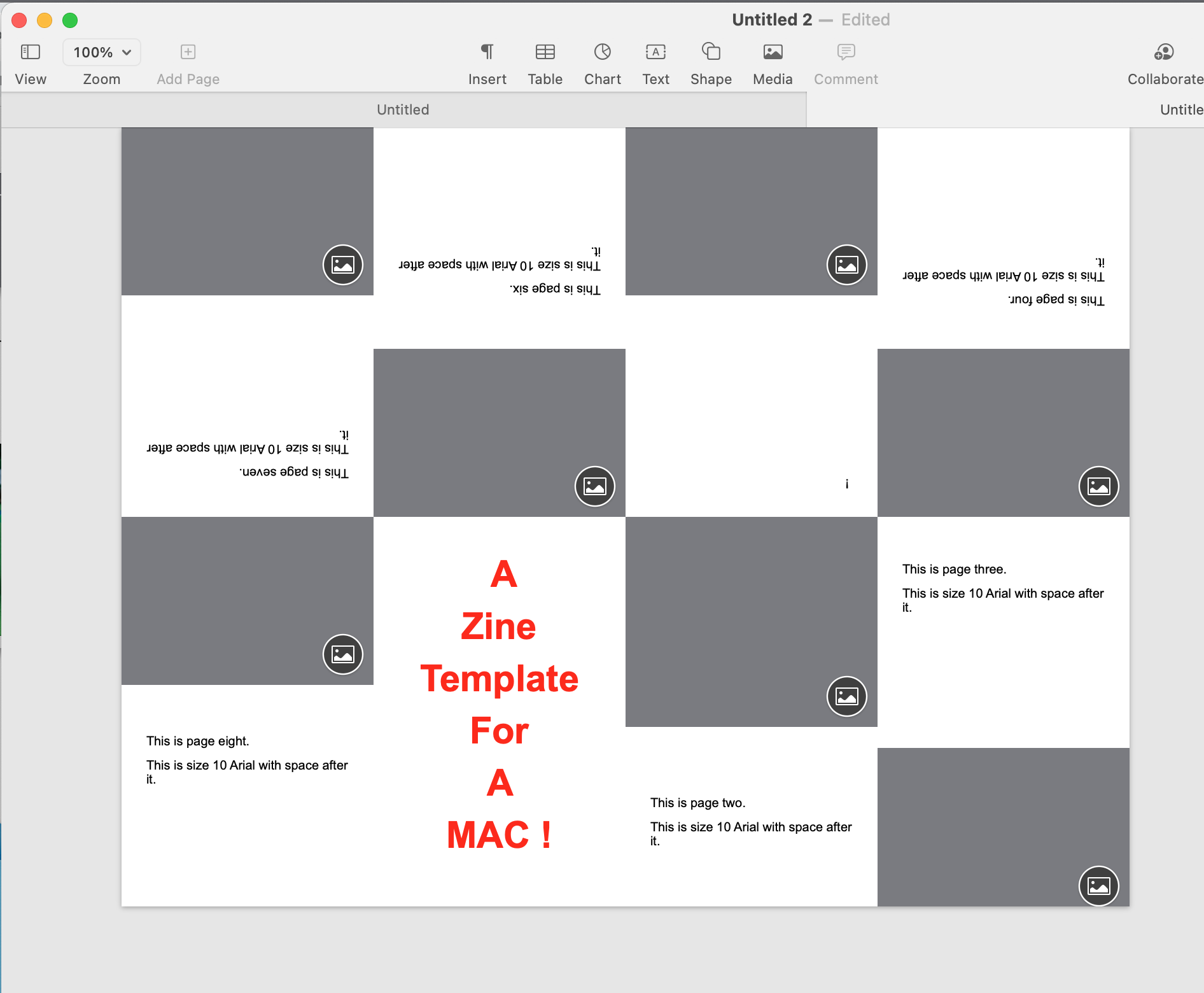Click red 'For' title word
1204x993 pixels.
click(500, 730)
